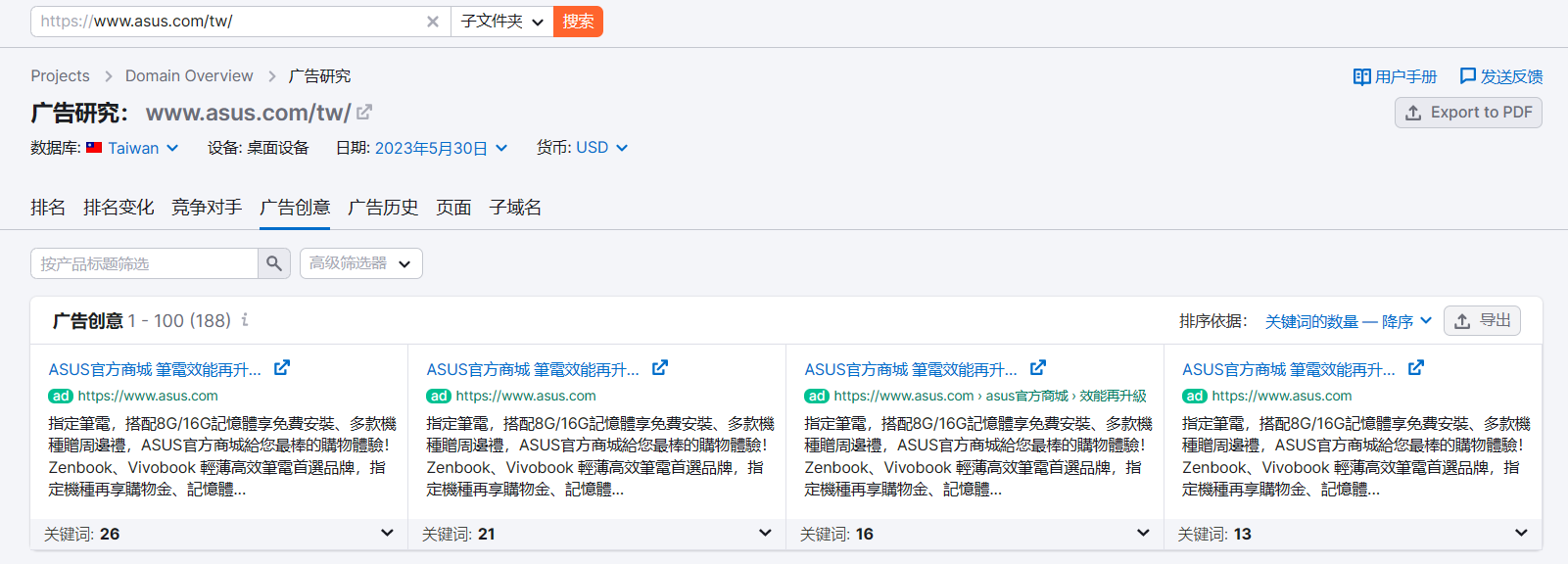Click the 按产品标题筛选 filter input

click(x=144, y=263)
